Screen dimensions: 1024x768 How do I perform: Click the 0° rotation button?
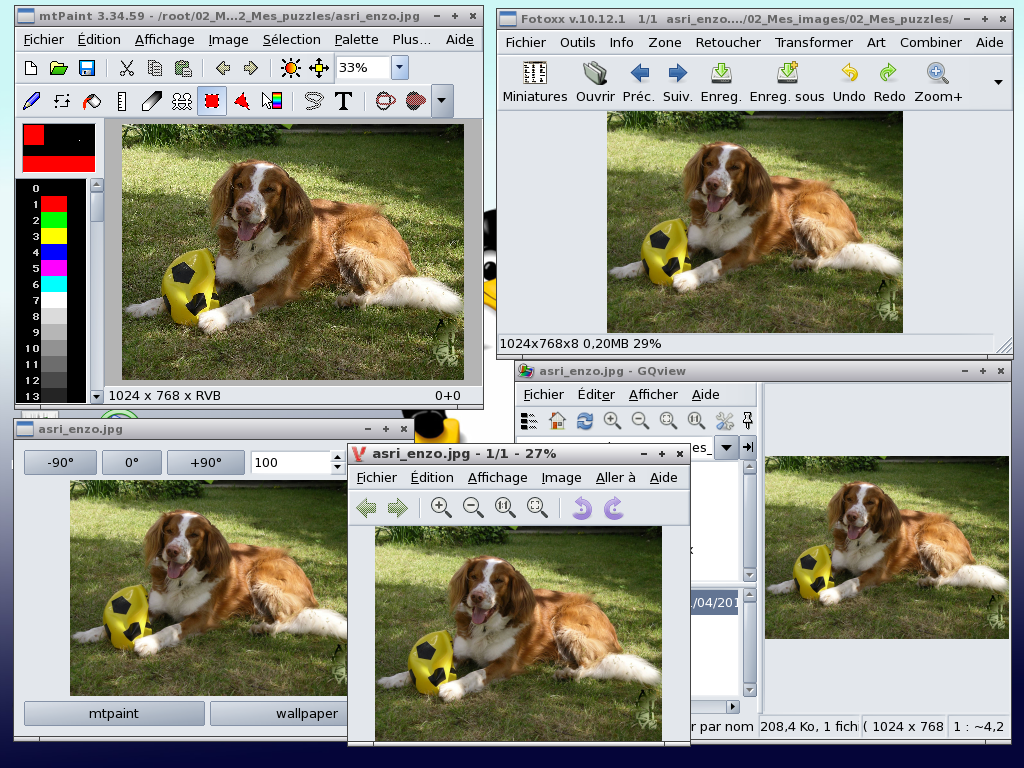point(132,462)
